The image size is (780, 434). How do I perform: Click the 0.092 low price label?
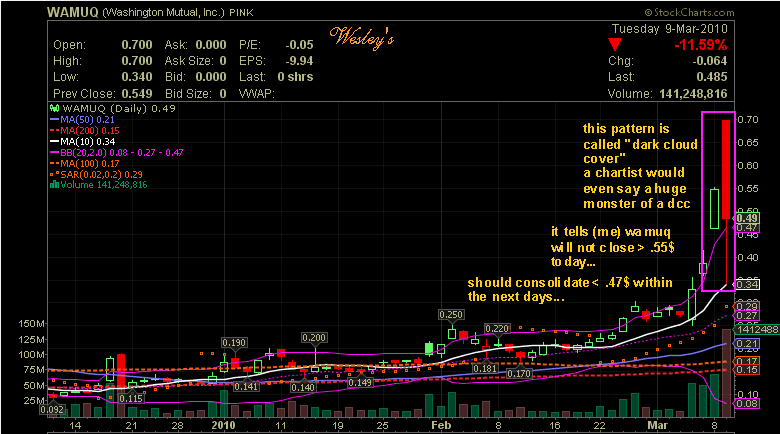(x=52, y=410)
